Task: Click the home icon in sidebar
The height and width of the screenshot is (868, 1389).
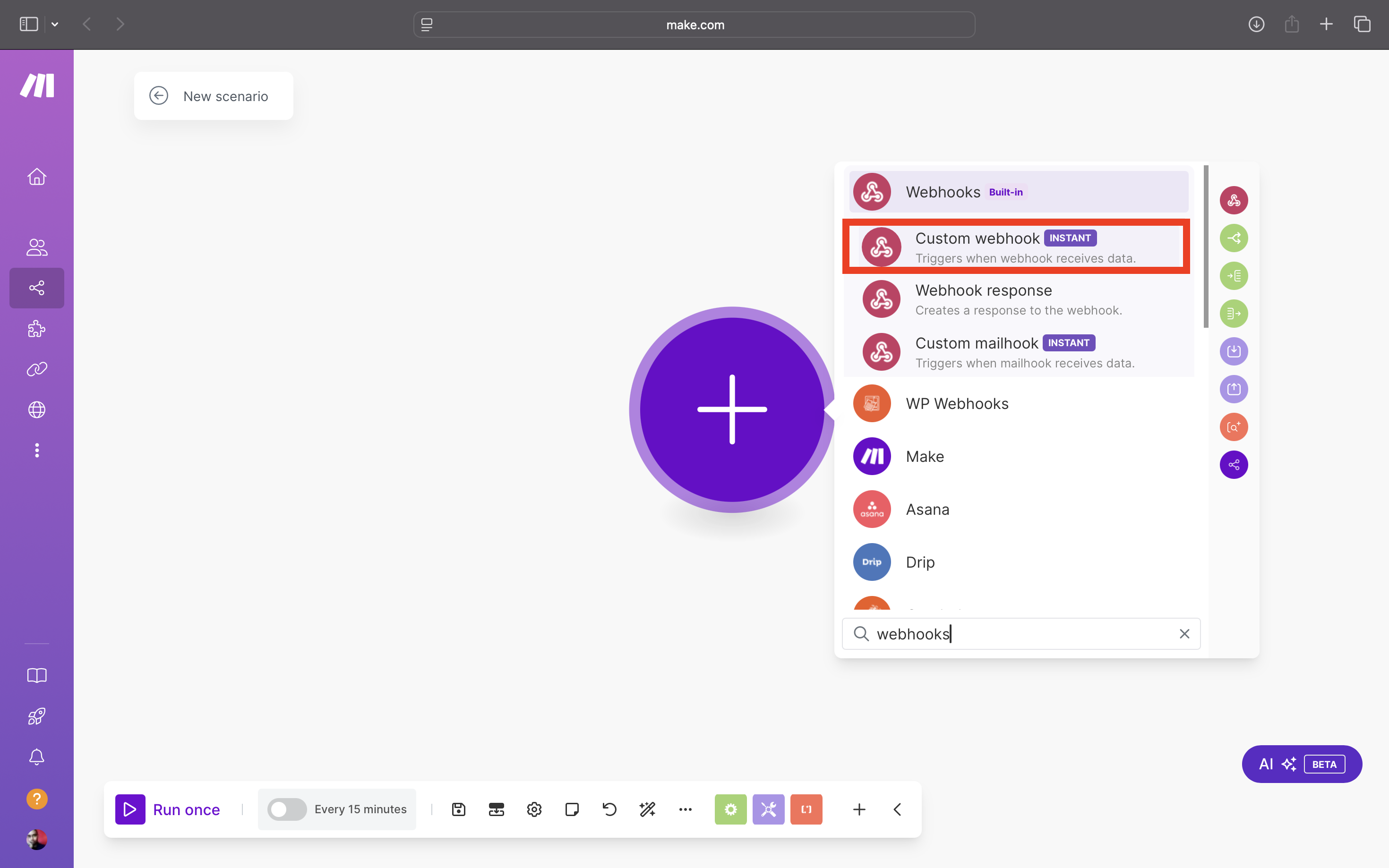Action: [x=37, y=176]
